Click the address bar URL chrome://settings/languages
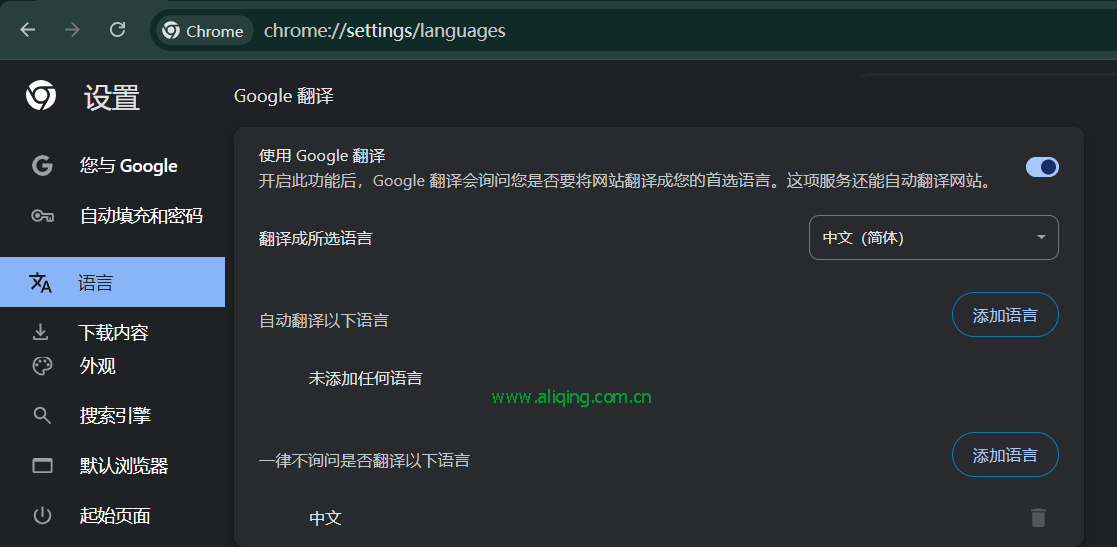Image resolution: width=1117 pixels, height=547 pixels. pos(385,31)
